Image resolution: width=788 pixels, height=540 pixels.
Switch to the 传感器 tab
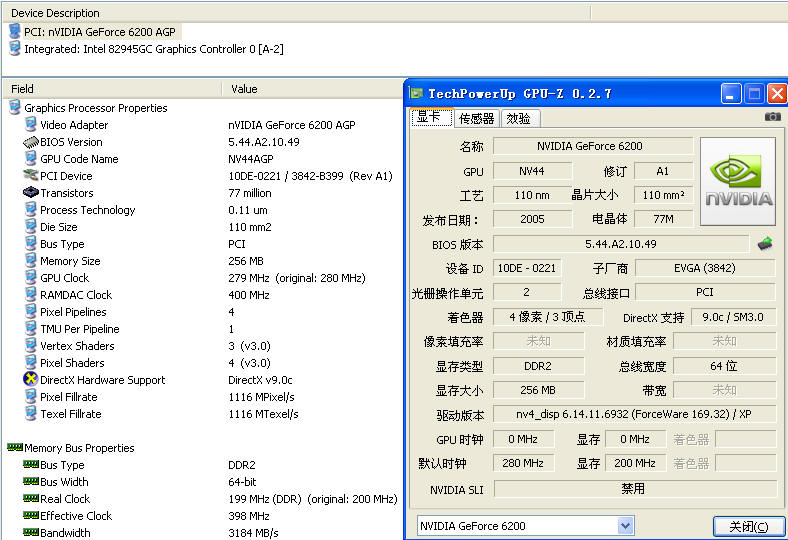476,119
